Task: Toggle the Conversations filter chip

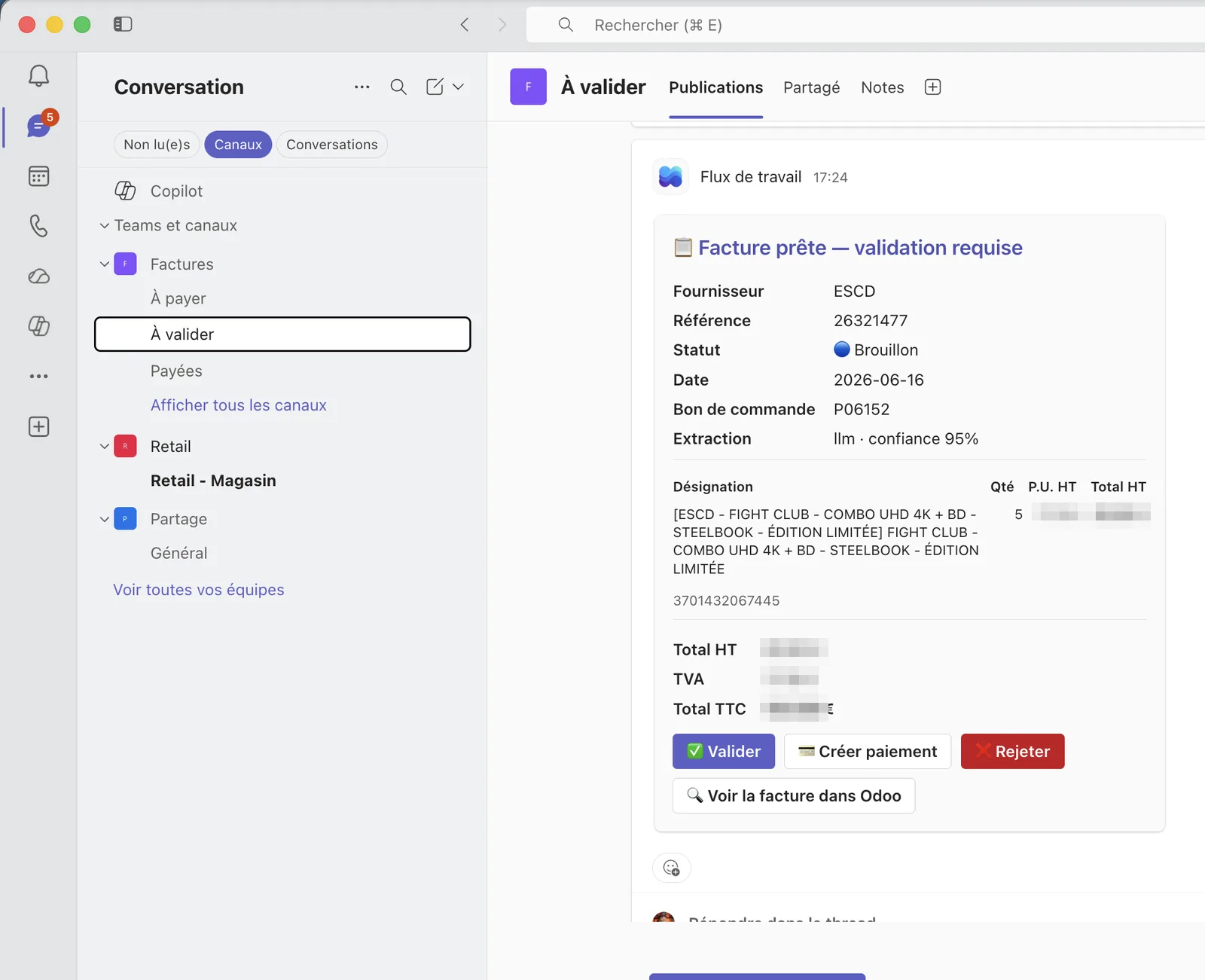Action: [x=332, y=144]
